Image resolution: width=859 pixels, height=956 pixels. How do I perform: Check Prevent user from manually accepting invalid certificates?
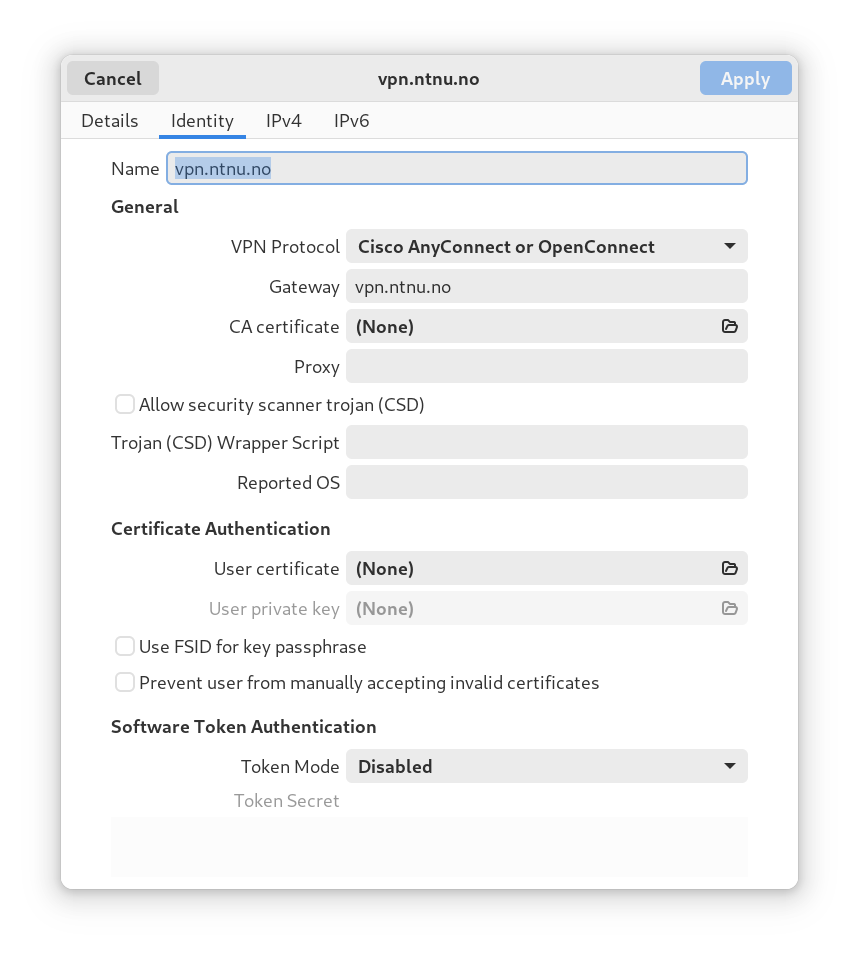(125, 682)
